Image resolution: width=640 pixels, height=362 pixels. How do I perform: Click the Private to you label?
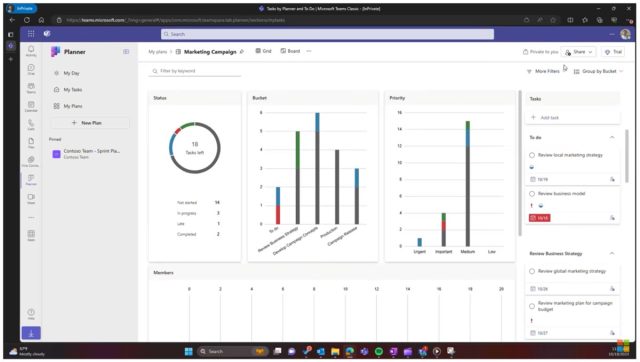coord(540,52)
